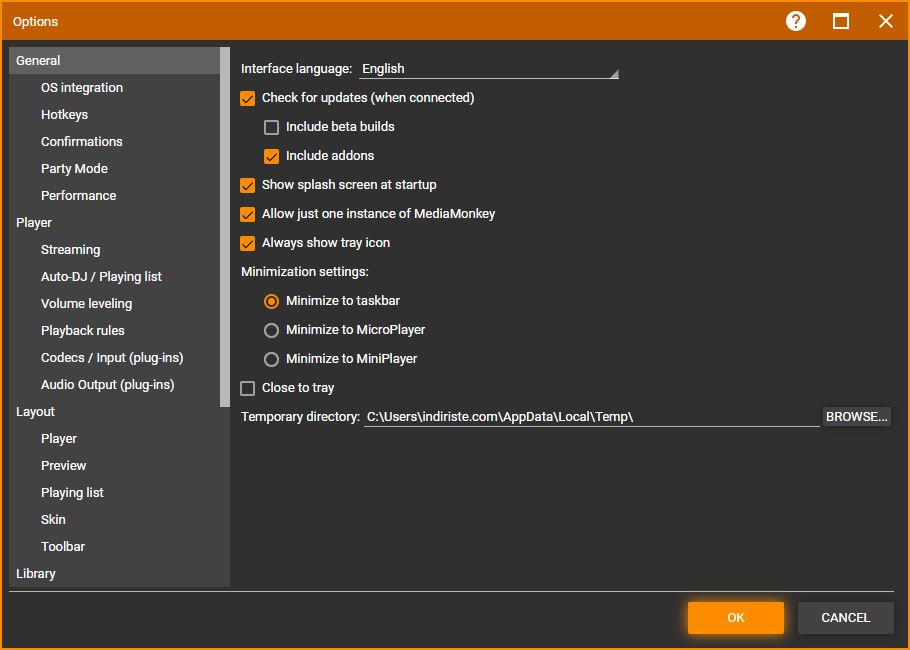Viewport: 910px width, 650px height.
Task: Open OS integration settings
Action: [x=82, y=88]
